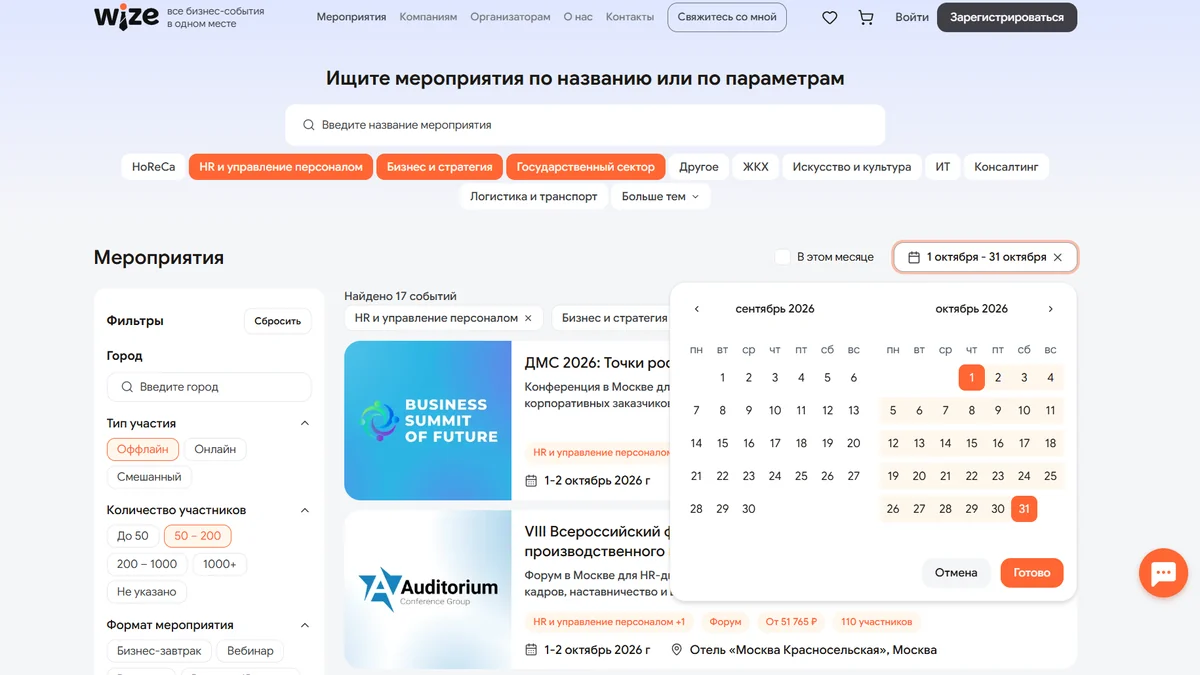This screenshot has height=675, width=1200.
Task: Open the date range picker field
Action: (985, 257)
